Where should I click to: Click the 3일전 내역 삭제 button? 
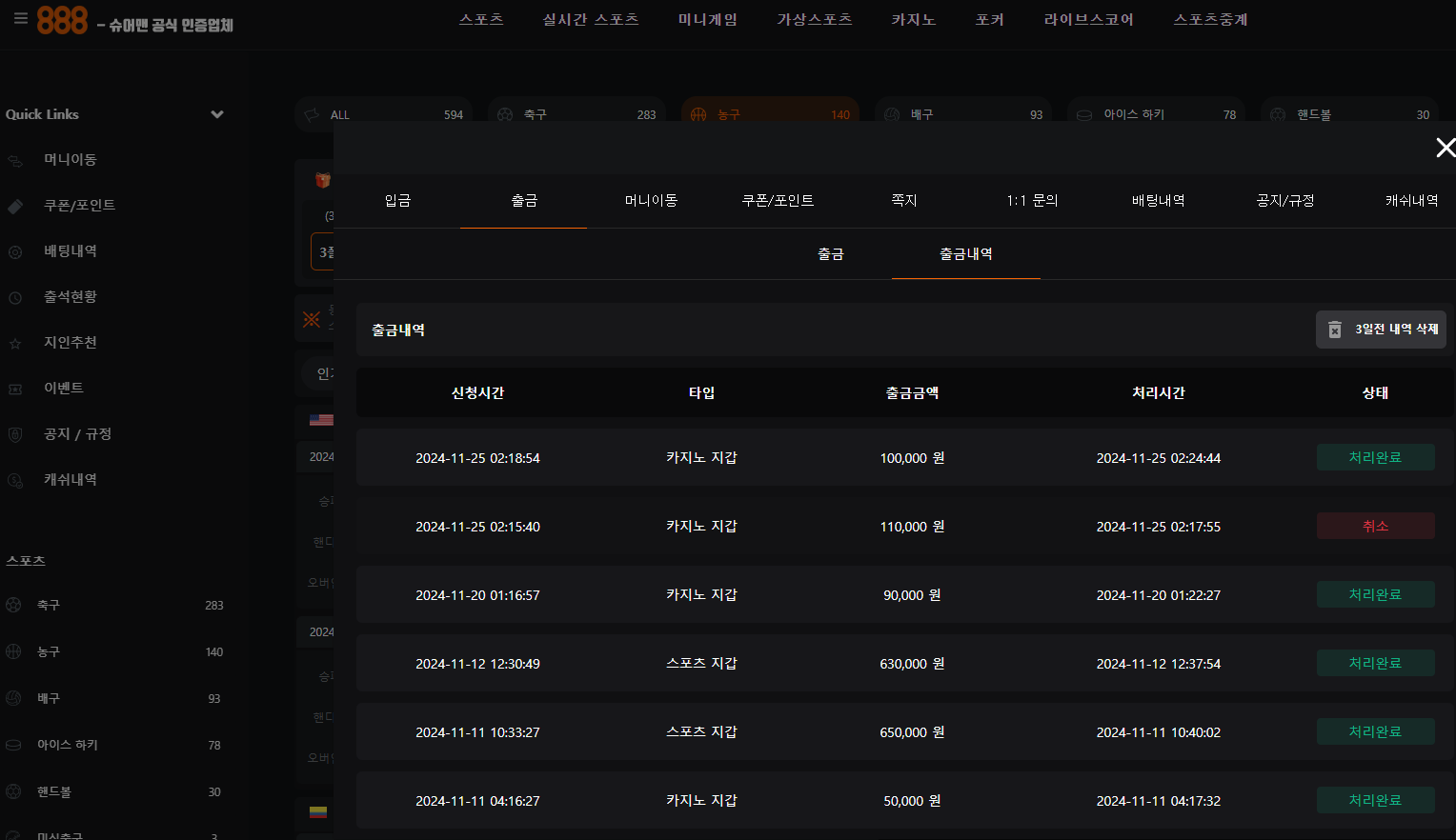pyautogui.click(x=1381, y=330)
